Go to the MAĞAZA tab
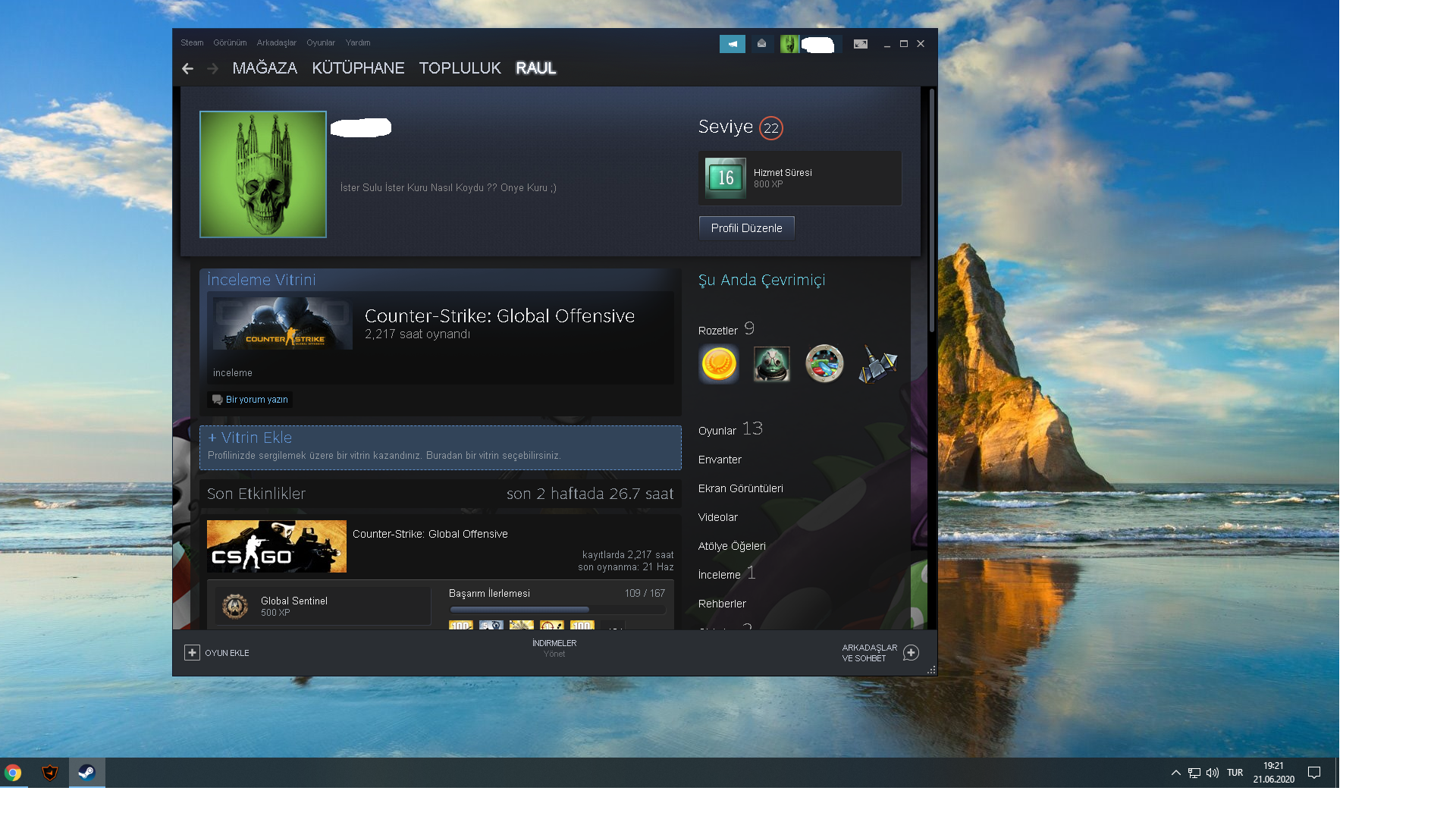Viewport: 1456px width, 819px height. coord(265,68)
